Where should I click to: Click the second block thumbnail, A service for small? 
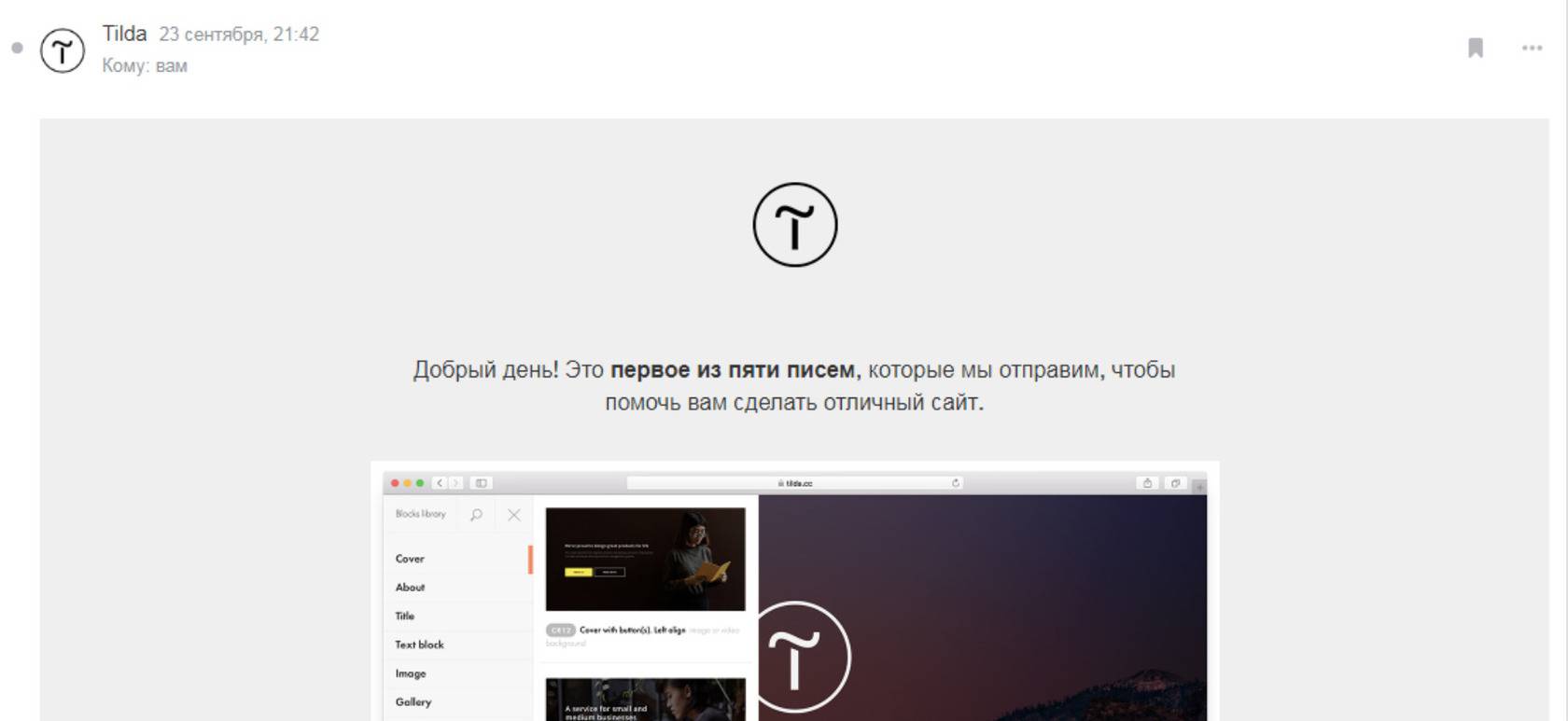[646, 700]
